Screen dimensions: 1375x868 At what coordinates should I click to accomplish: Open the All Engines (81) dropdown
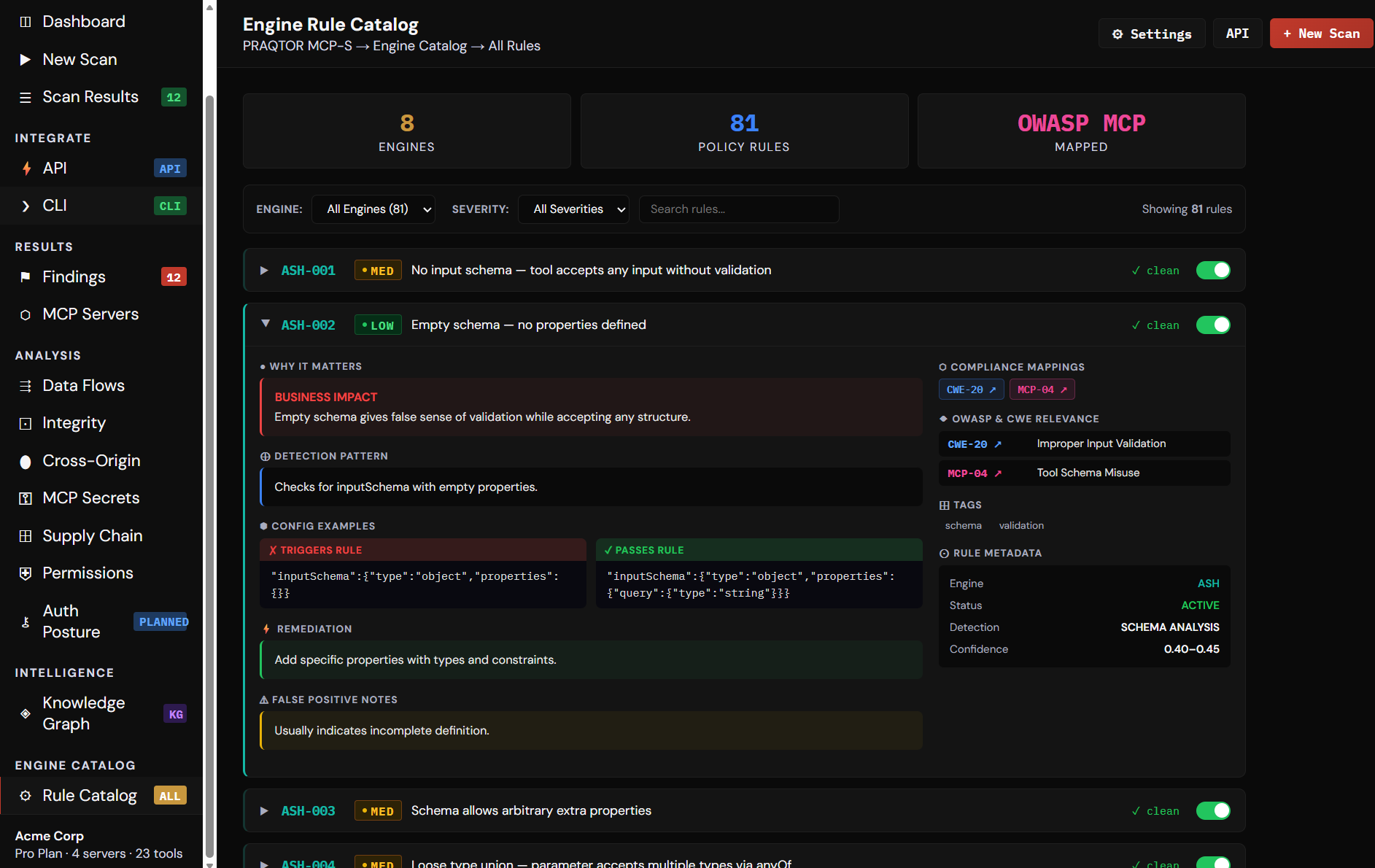[373, 209]
